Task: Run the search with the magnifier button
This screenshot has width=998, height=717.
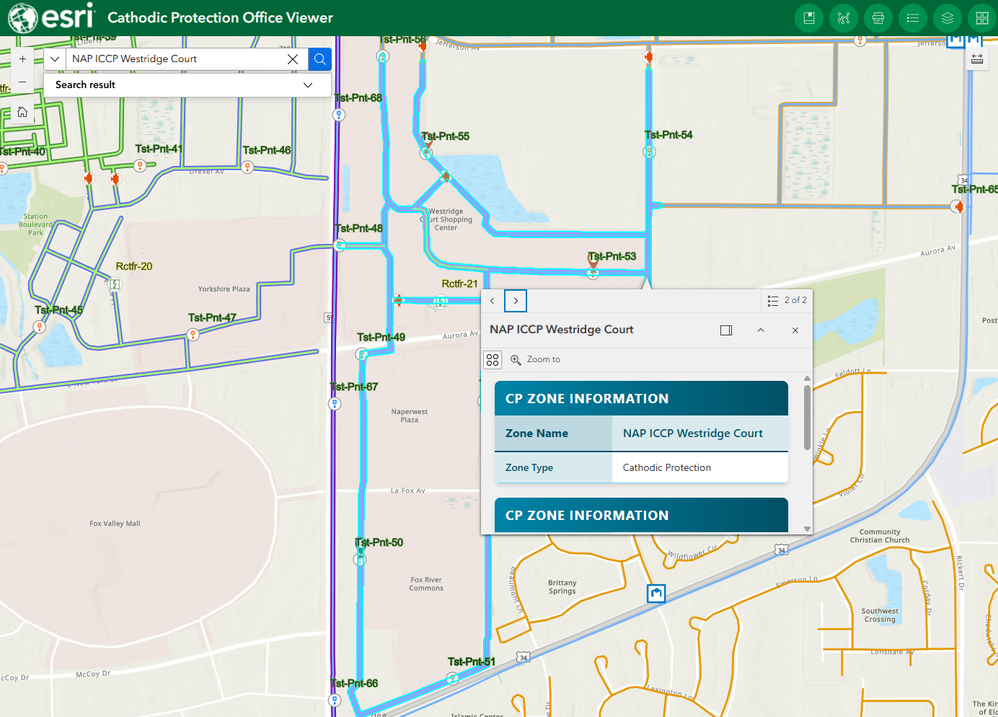Action: (319, 59)
